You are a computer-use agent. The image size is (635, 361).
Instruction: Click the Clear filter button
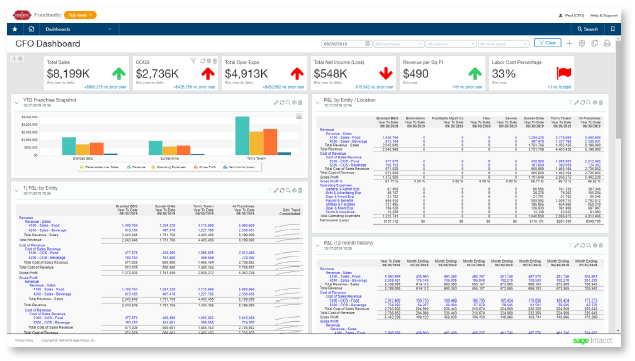pyautogui.click(x=548, y=43)
